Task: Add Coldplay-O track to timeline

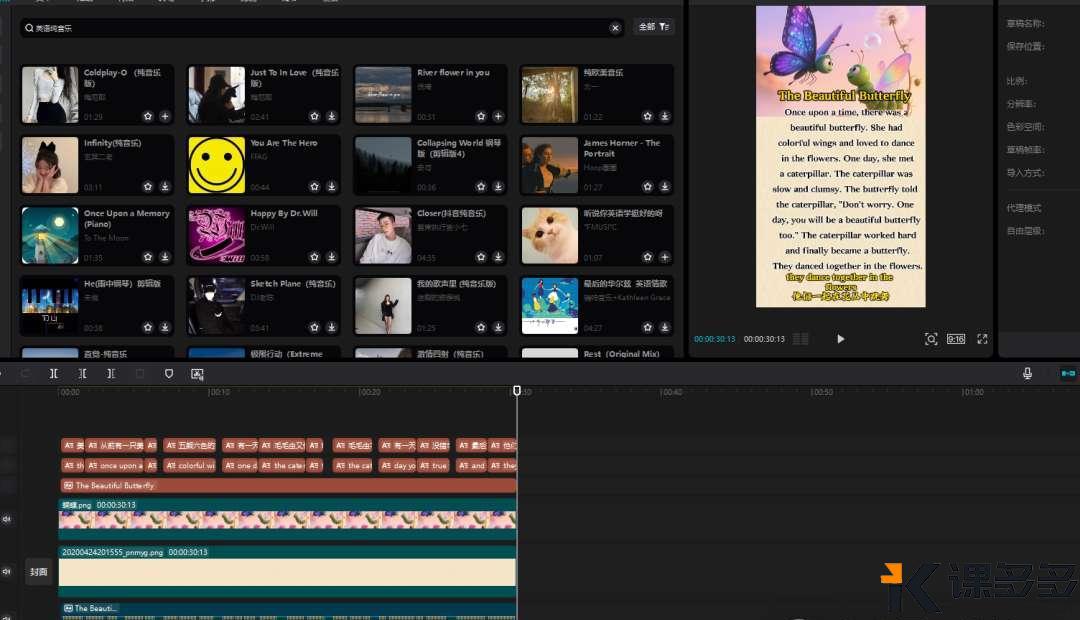Action: [165, 116]
